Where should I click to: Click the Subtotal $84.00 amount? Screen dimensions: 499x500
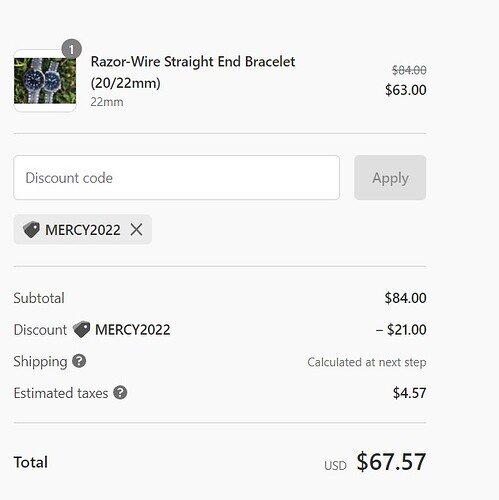[x=405, y=298]
